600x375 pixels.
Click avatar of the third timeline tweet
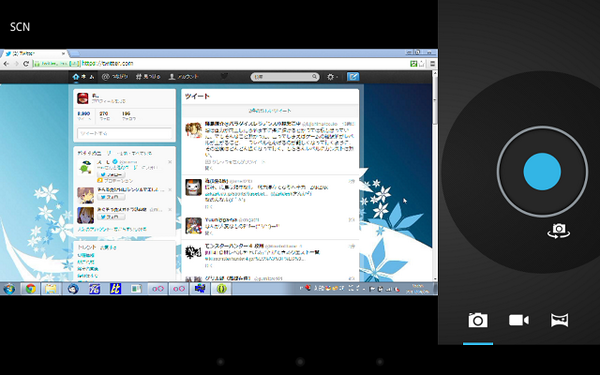tap(194, 226)
